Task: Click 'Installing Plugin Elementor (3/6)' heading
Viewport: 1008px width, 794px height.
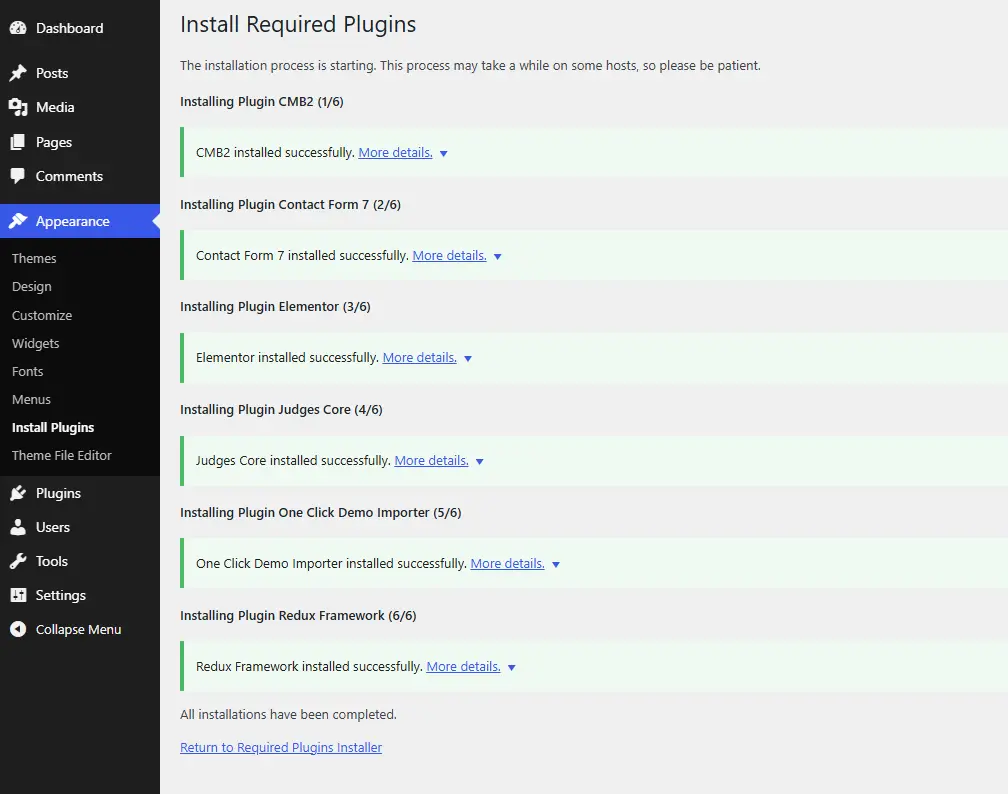Action: tap(275, 307)
